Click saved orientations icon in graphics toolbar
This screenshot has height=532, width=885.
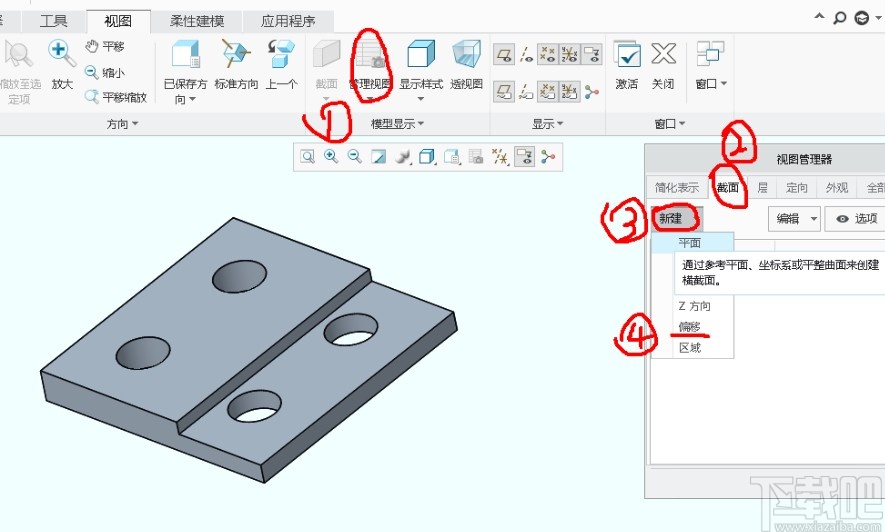click(x=452, y=157)
